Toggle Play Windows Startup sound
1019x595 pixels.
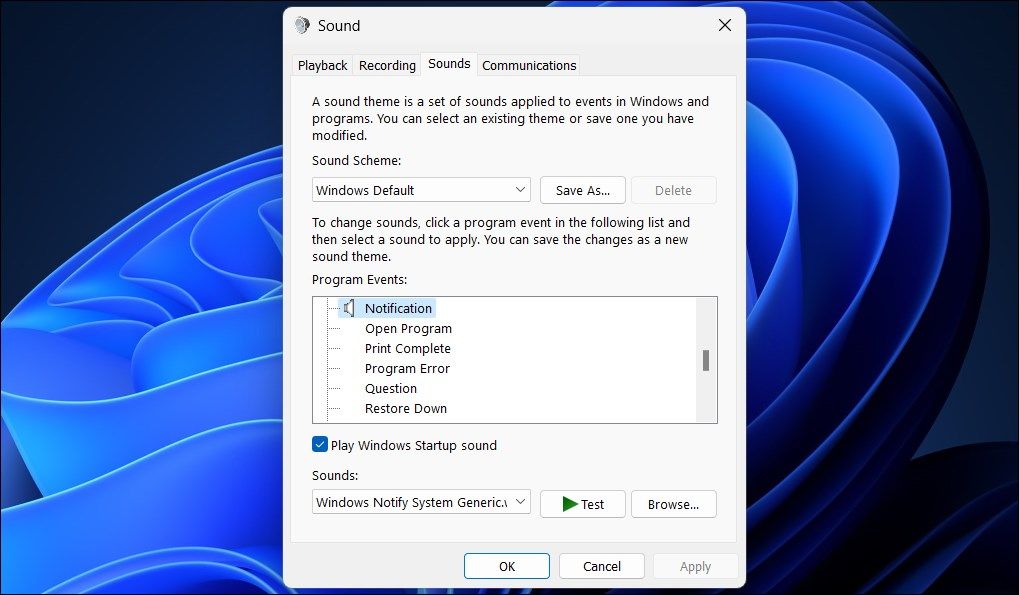click(x=321, y=445)
